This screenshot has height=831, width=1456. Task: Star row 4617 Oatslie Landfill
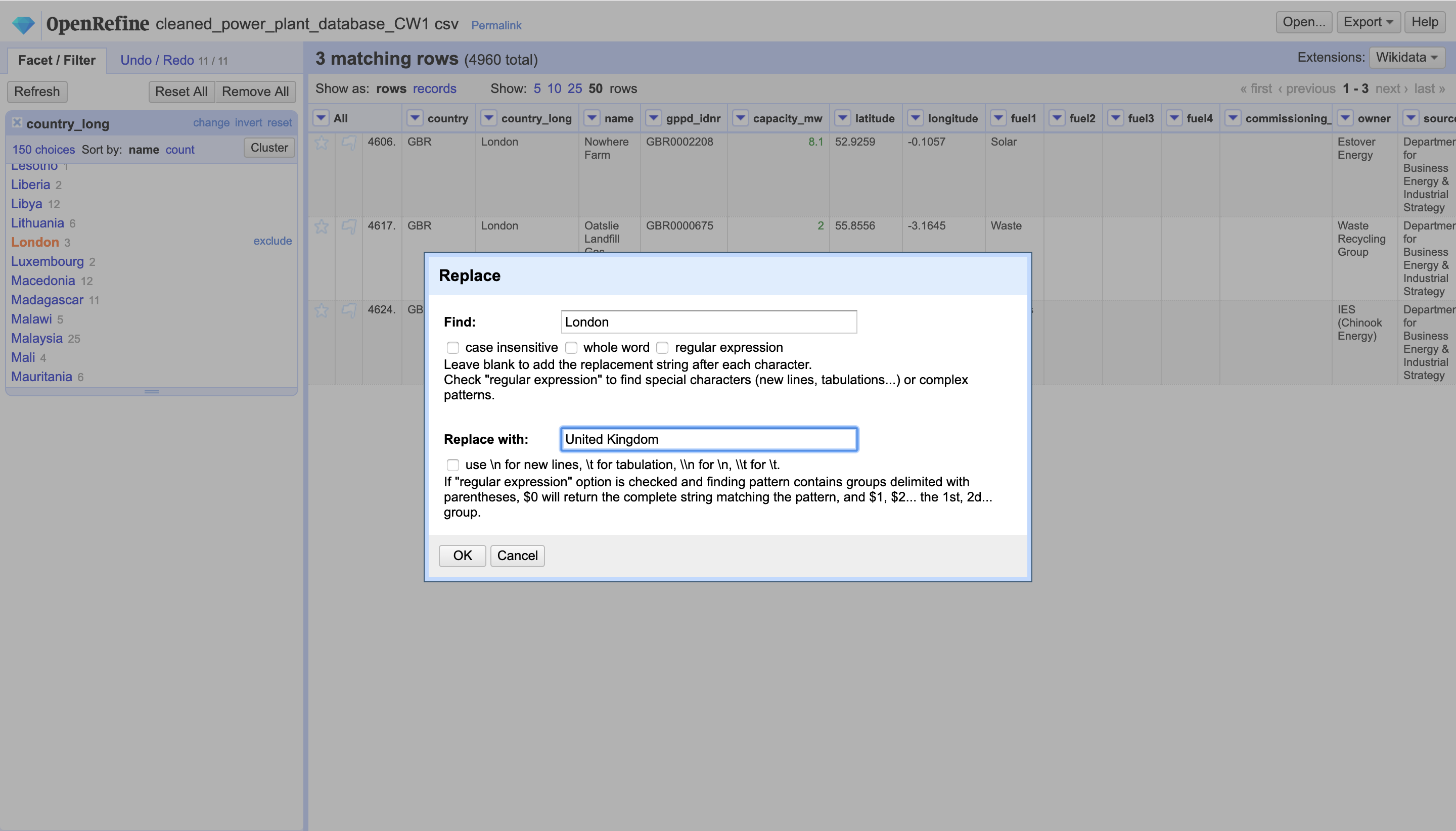point(322,226)
